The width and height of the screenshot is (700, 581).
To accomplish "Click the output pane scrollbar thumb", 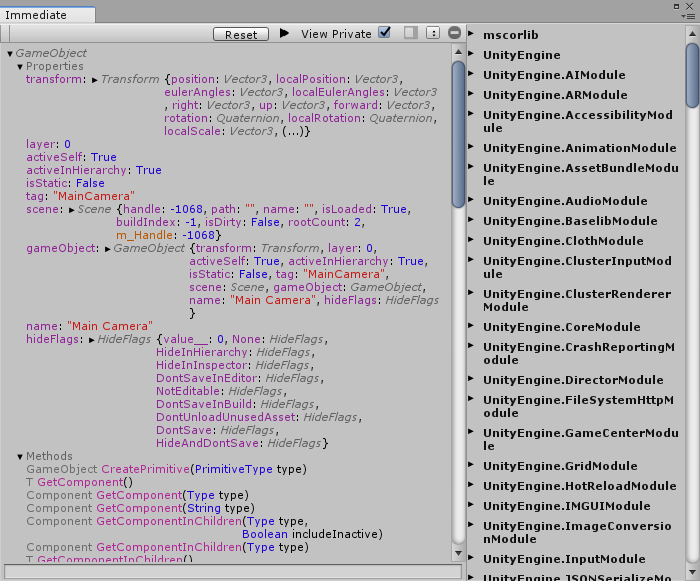I will (458, 134).
